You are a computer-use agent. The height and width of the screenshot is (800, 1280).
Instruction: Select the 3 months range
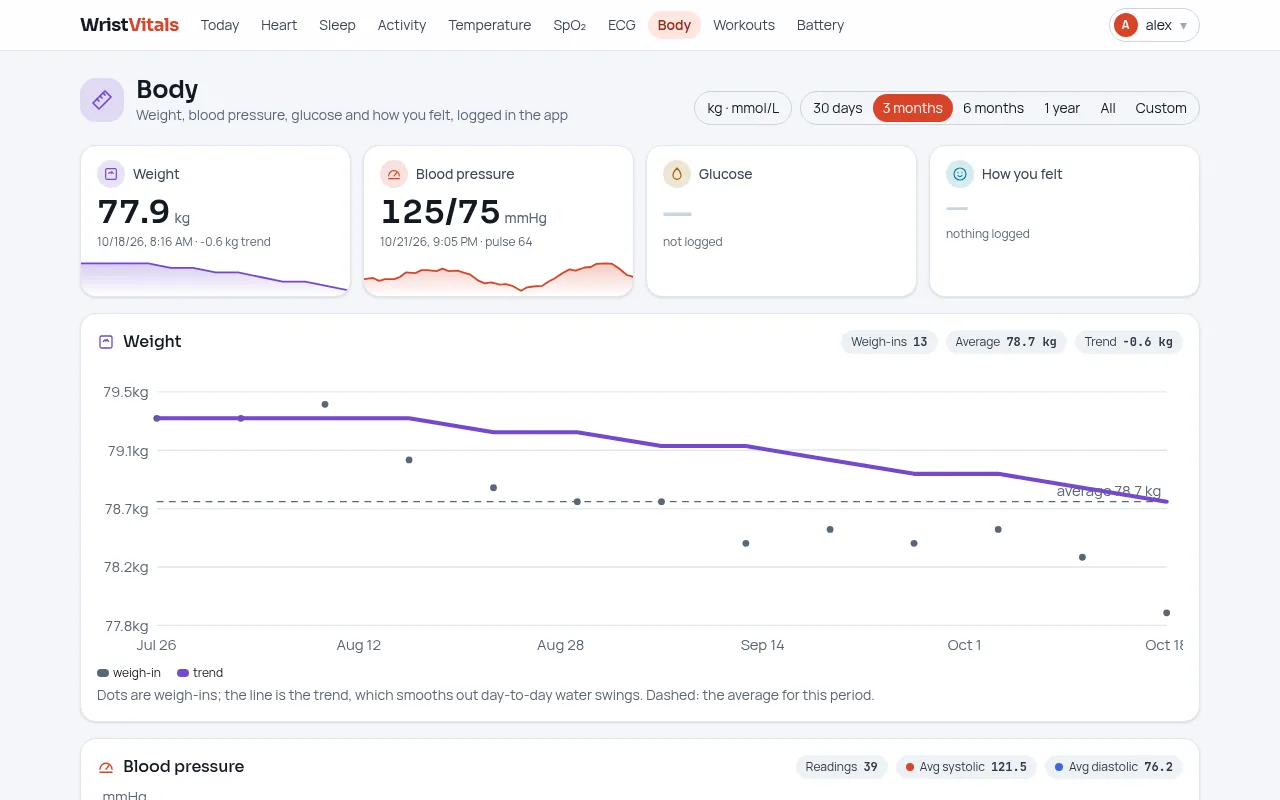click(x=912, y=108)
